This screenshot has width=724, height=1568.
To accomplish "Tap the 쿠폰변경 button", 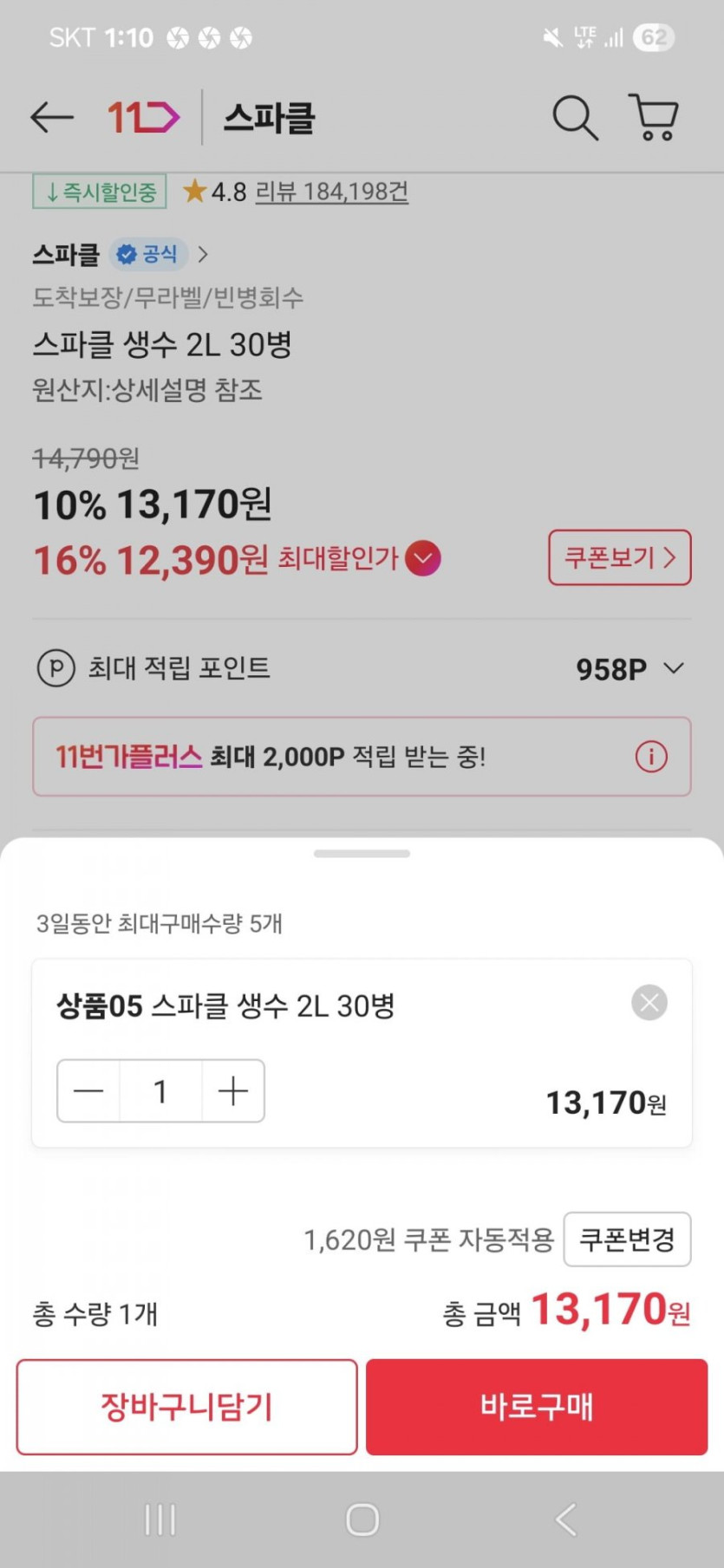I will [x=627, y=1239].
